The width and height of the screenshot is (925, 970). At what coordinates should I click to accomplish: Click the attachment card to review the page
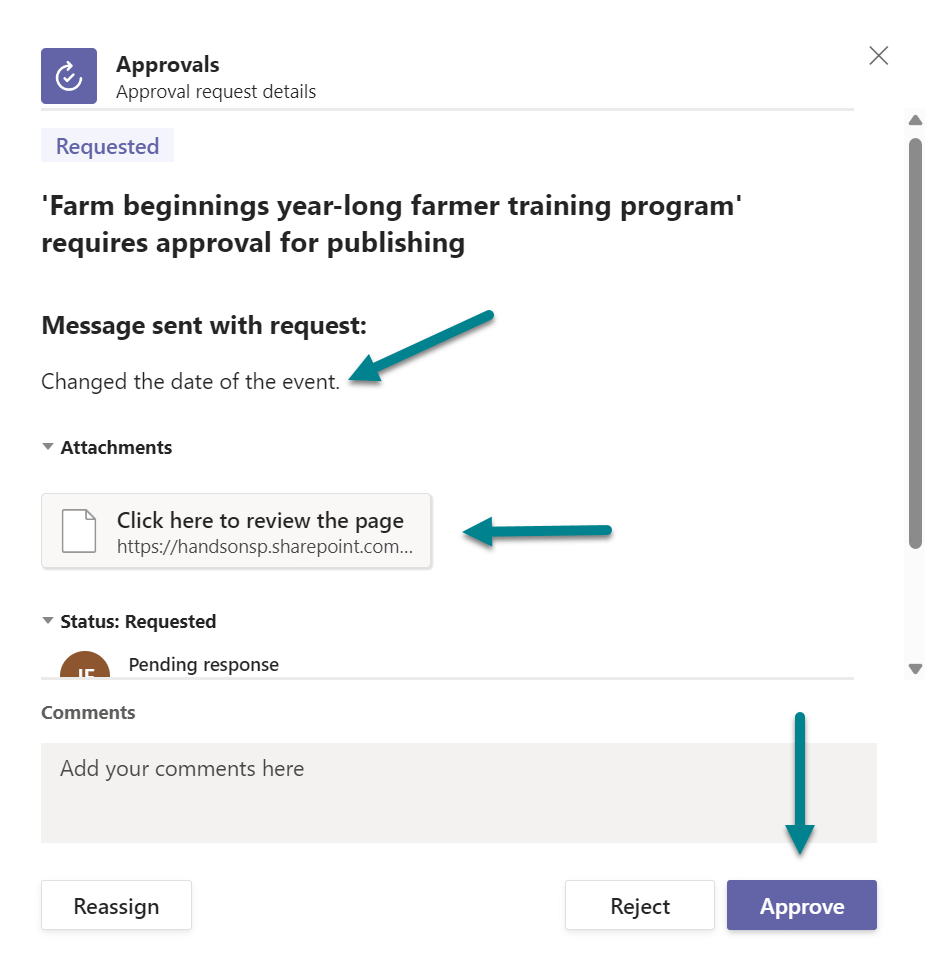pyautogui.click(x=236, y=530)
